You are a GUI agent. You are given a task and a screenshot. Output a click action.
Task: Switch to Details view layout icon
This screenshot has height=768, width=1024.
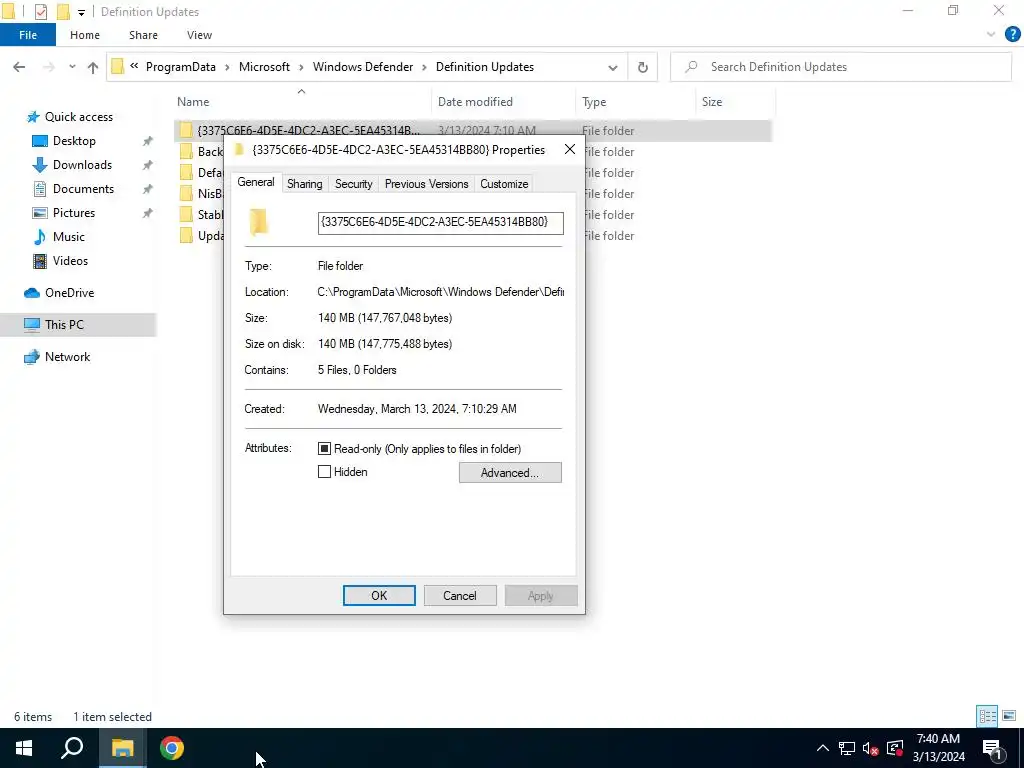pyautogui.click(x=987, y=716)
